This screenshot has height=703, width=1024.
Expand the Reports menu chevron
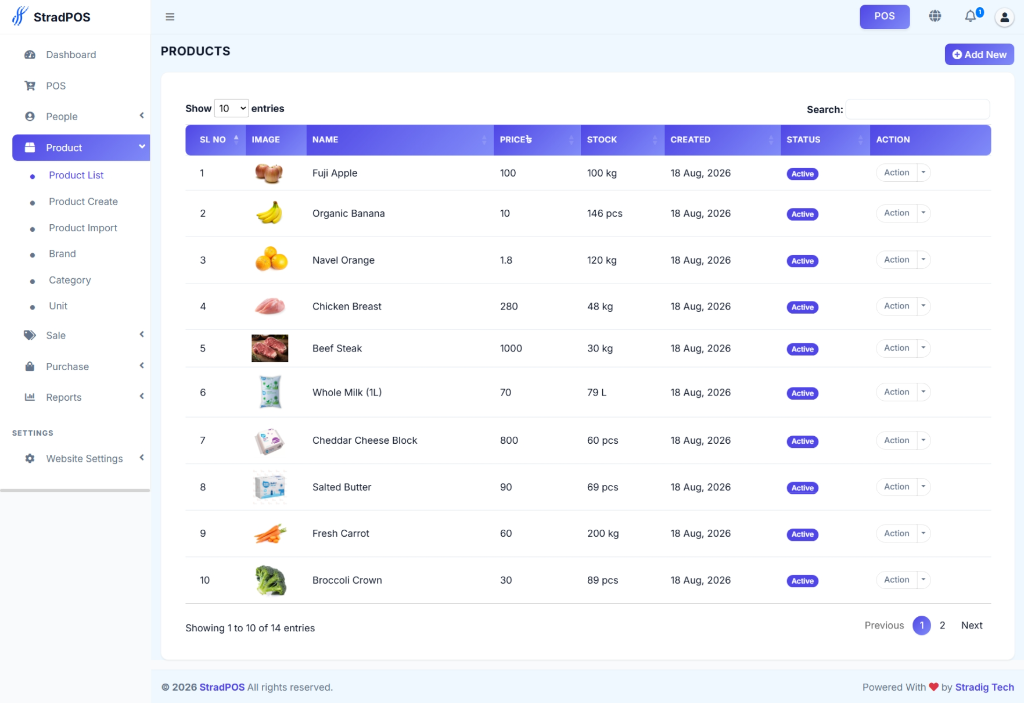[142, 397]
